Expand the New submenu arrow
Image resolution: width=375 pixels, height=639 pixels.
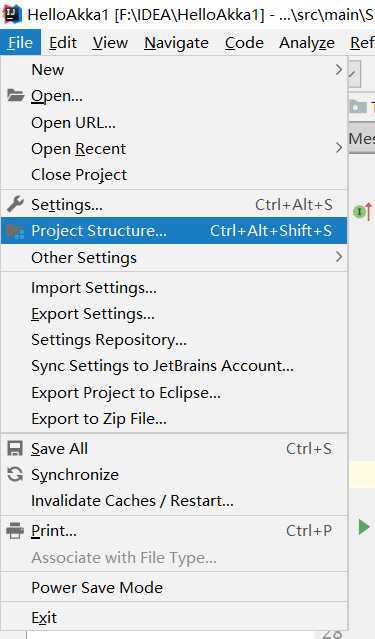coord(339,70)
